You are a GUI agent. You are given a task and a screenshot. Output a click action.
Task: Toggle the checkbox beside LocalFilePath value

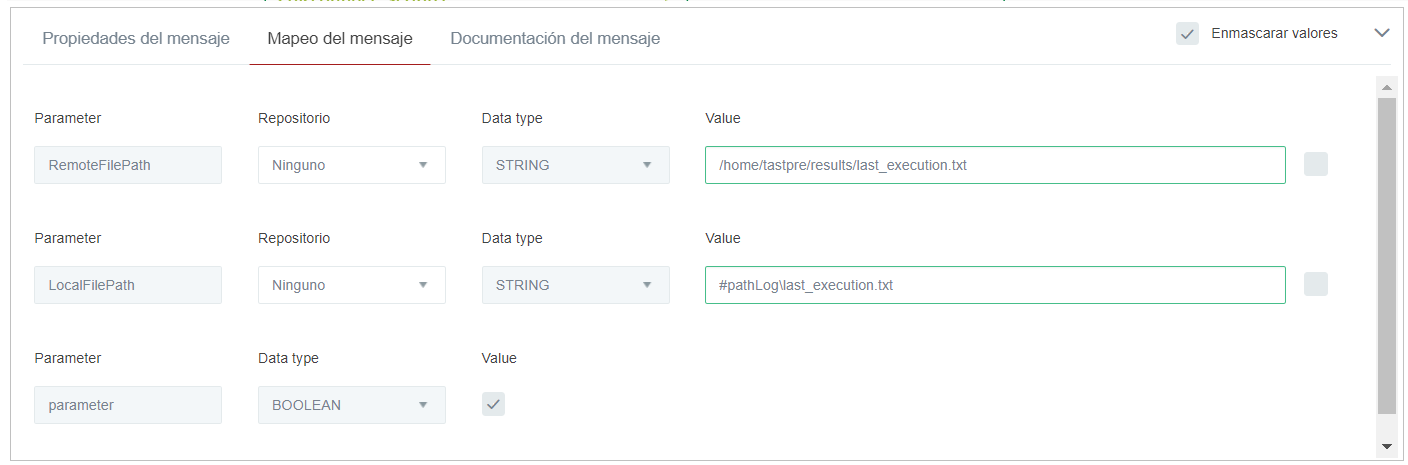point(1316,285)
